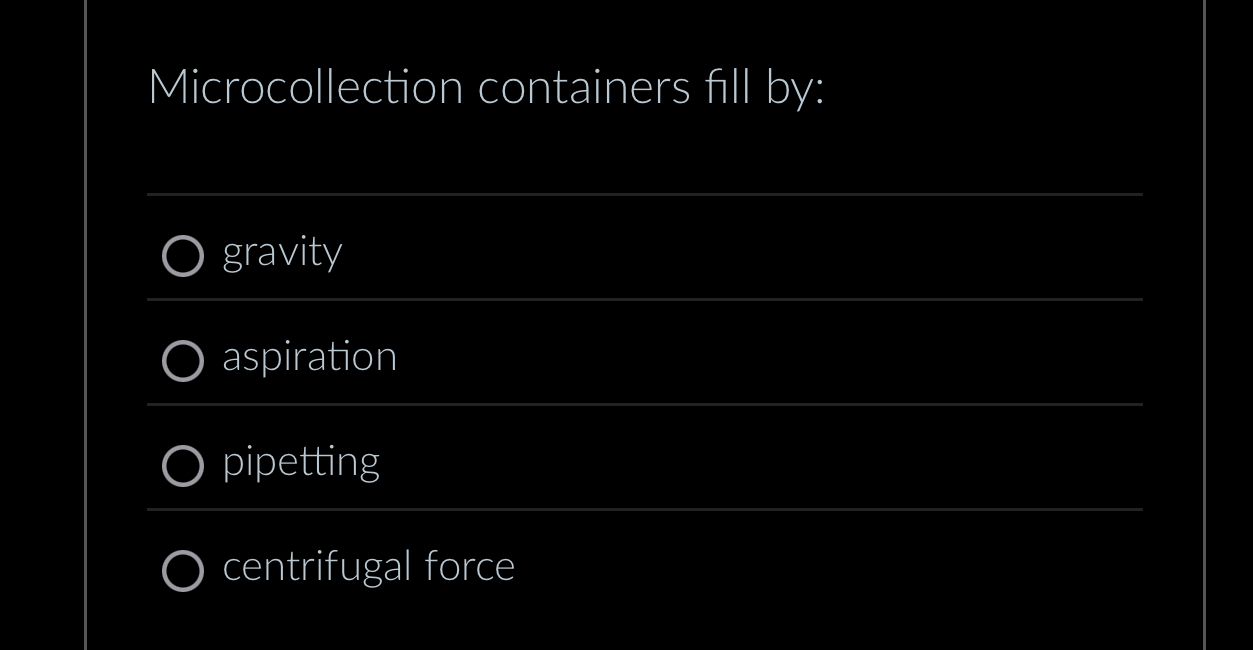Viewport: 1253px width, 650px height.
Task: Click the centrifugal force option label
Action: point(368,566)
